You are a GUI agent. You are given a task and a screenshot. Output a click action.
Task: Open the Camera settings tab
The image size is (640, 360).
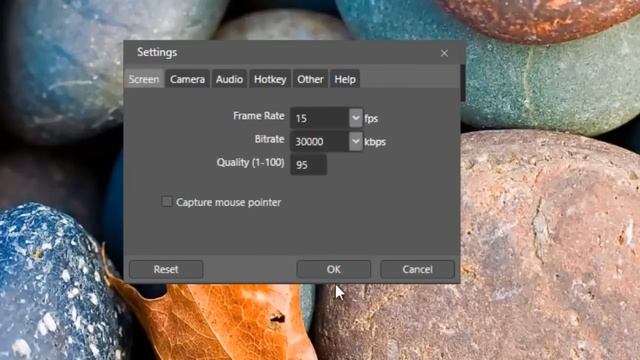(187, 79)
